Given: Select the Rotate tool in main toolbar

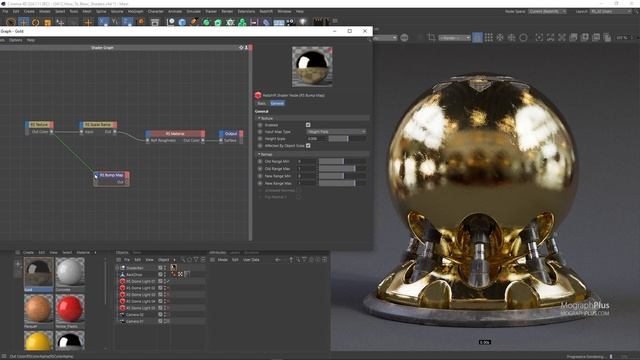Looking at the screenshot, I should click(x=36, y=22).
